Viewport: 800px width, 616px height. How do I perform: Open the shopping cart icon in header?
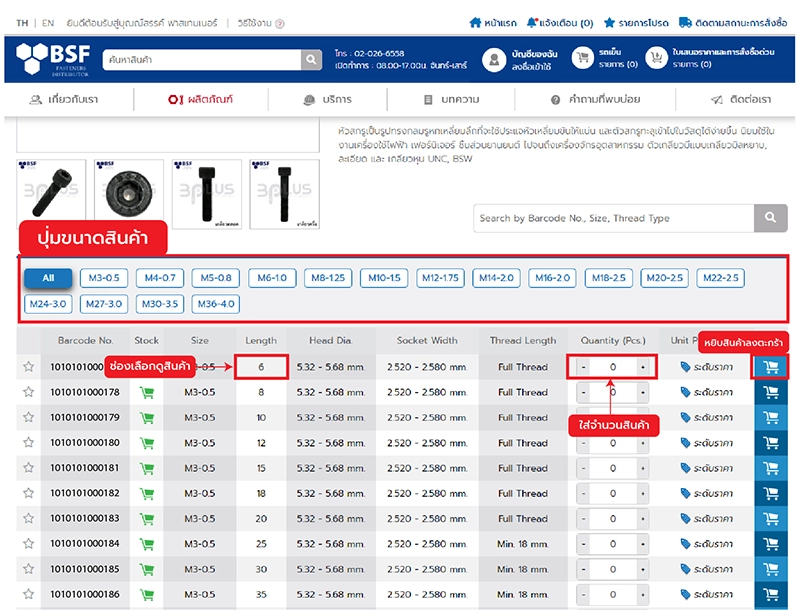(581, 59)
